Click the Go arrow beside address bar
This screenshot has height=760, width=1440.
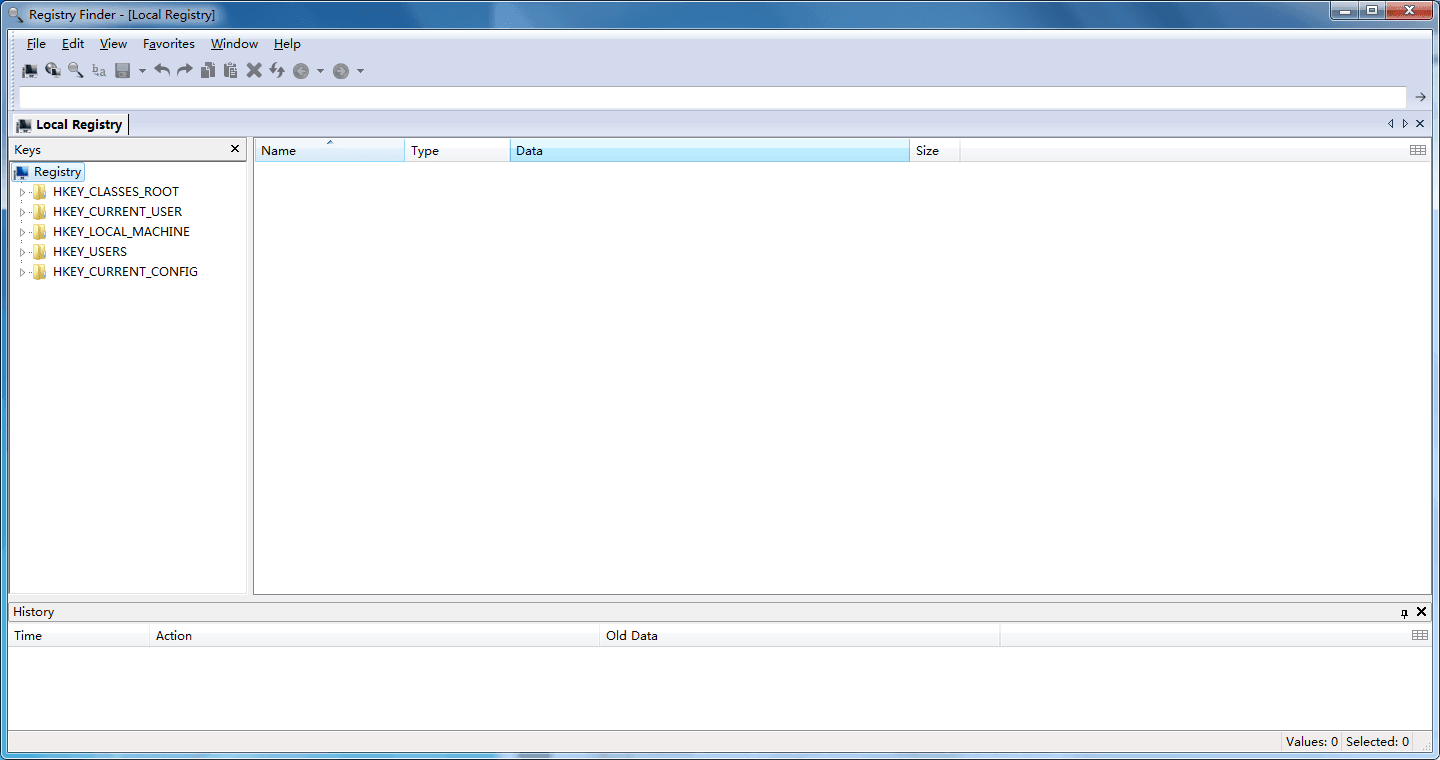(1421, 97)
